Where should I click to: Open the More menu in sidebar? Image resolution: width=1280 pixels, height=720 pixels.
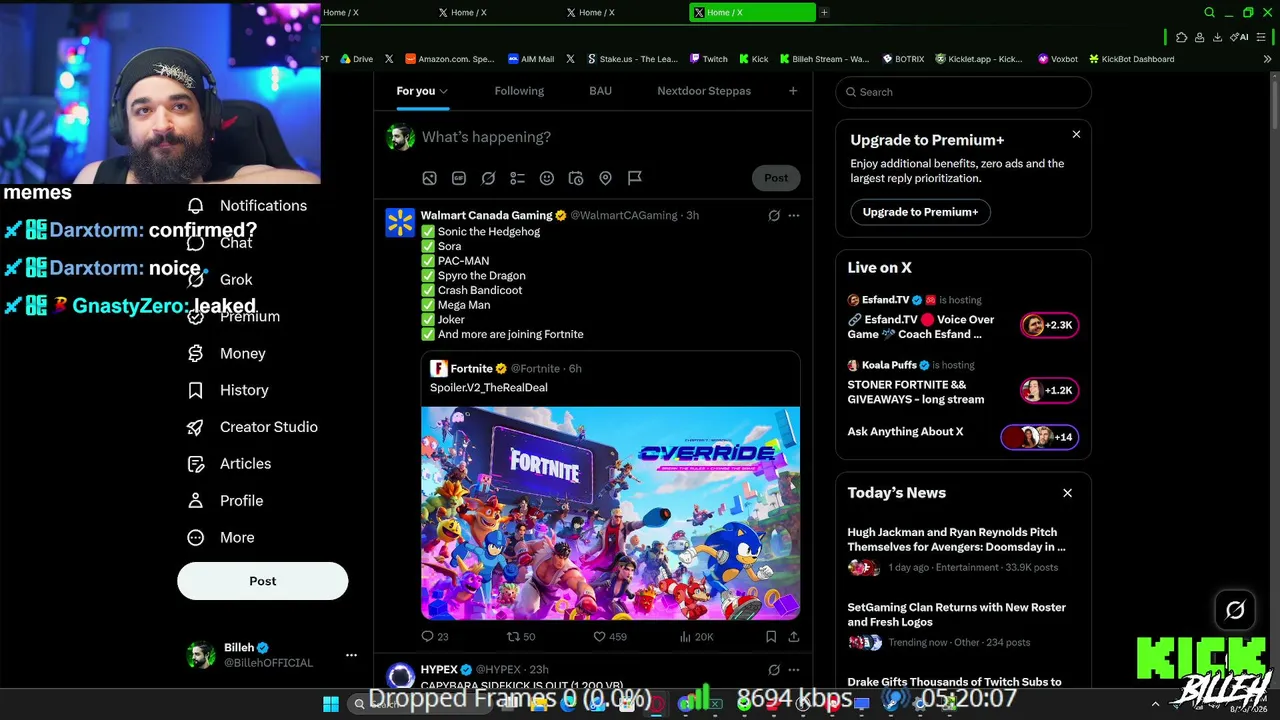click(221, 538)
